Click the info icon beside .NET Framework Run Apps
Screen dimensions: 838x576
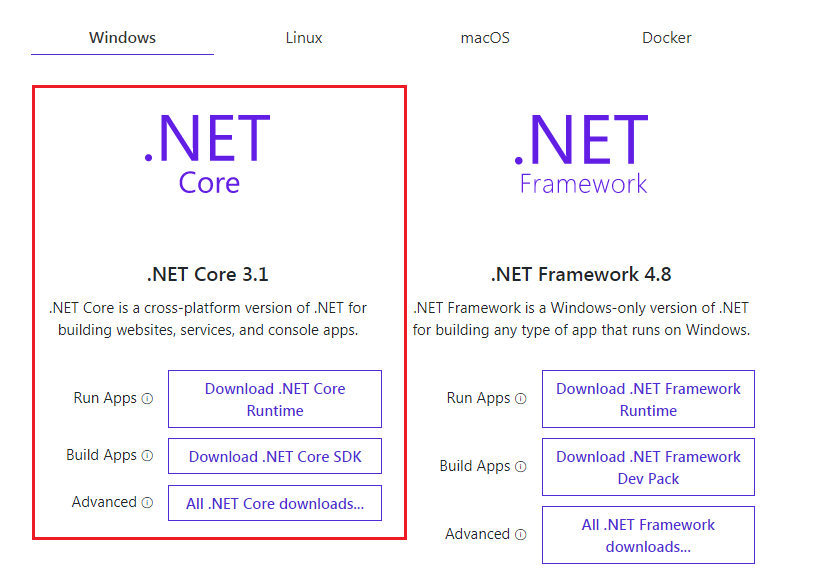pyautogui.click(x=521, y=398)
